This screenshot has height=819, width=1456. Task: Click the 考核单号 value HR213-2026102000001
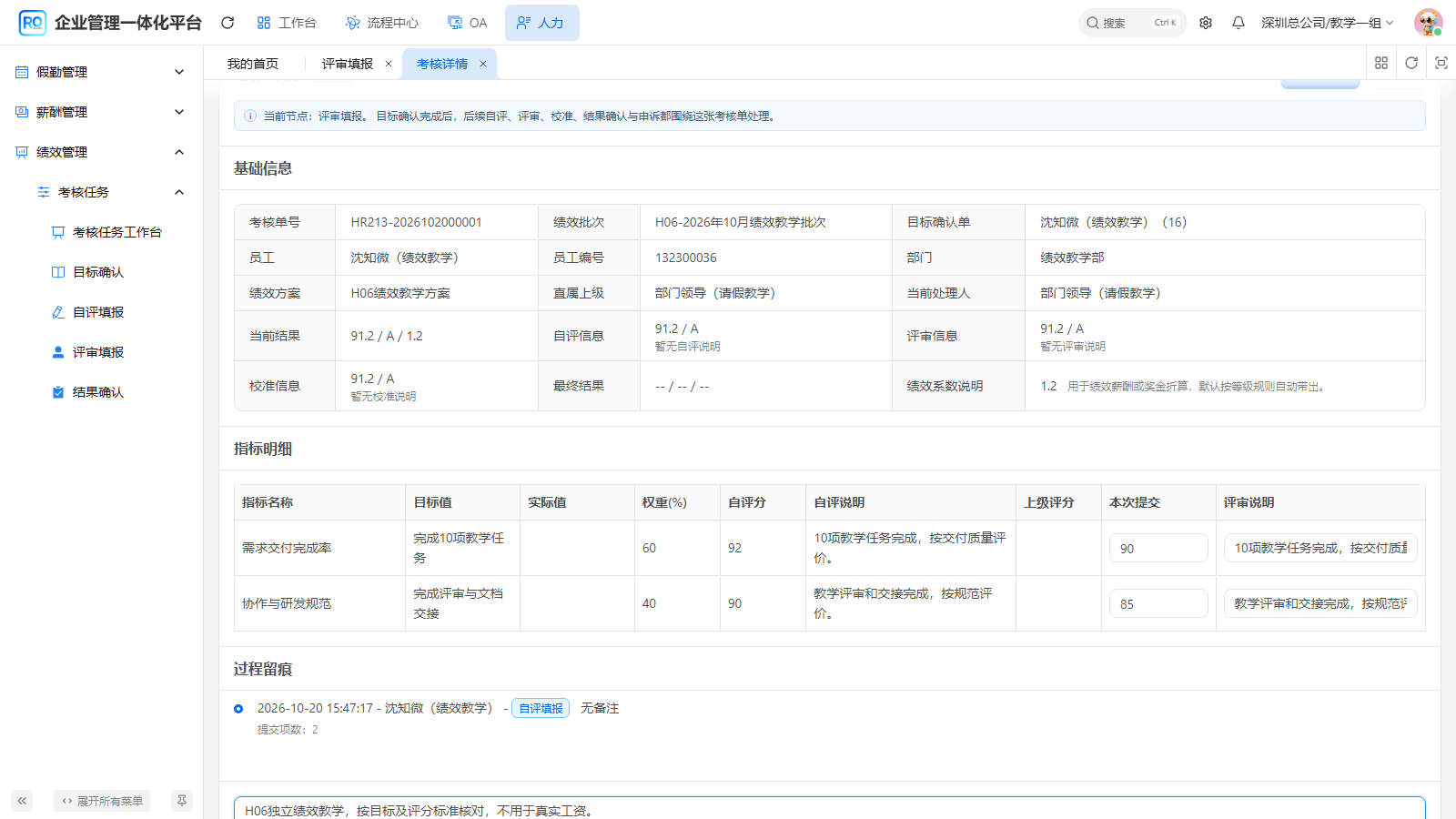pos(416,222)
